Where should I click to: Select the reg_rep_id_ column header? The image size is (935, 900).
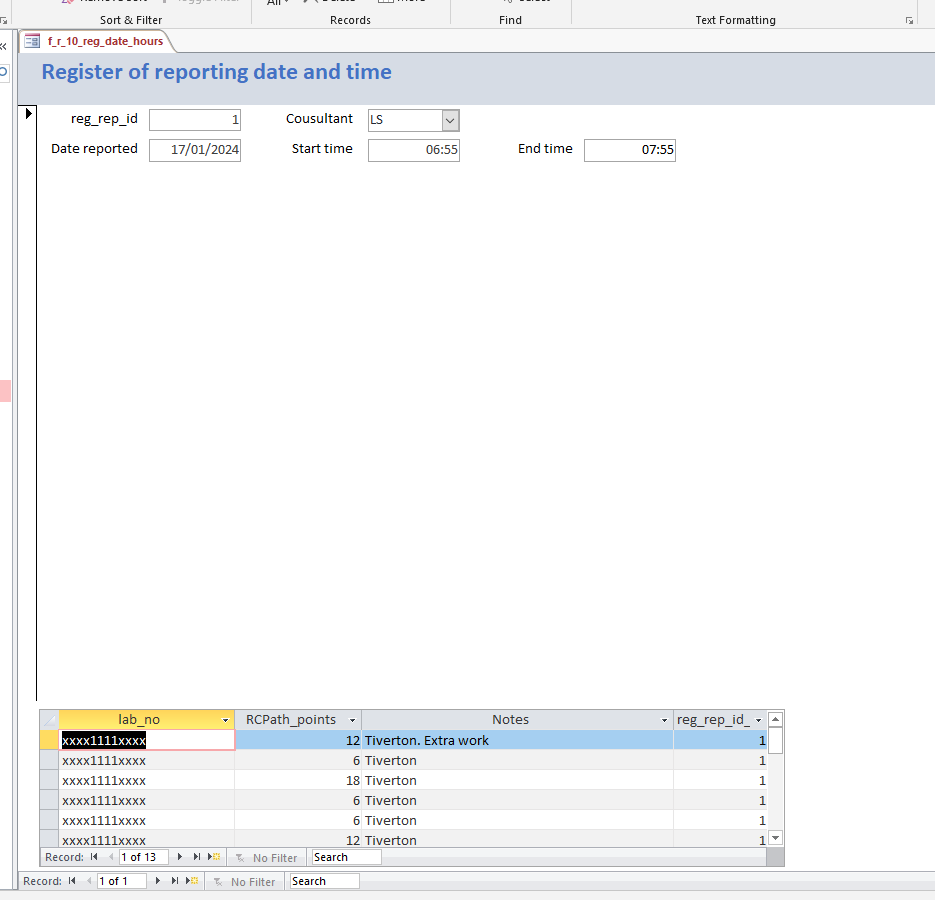click(x=713, y=720)
